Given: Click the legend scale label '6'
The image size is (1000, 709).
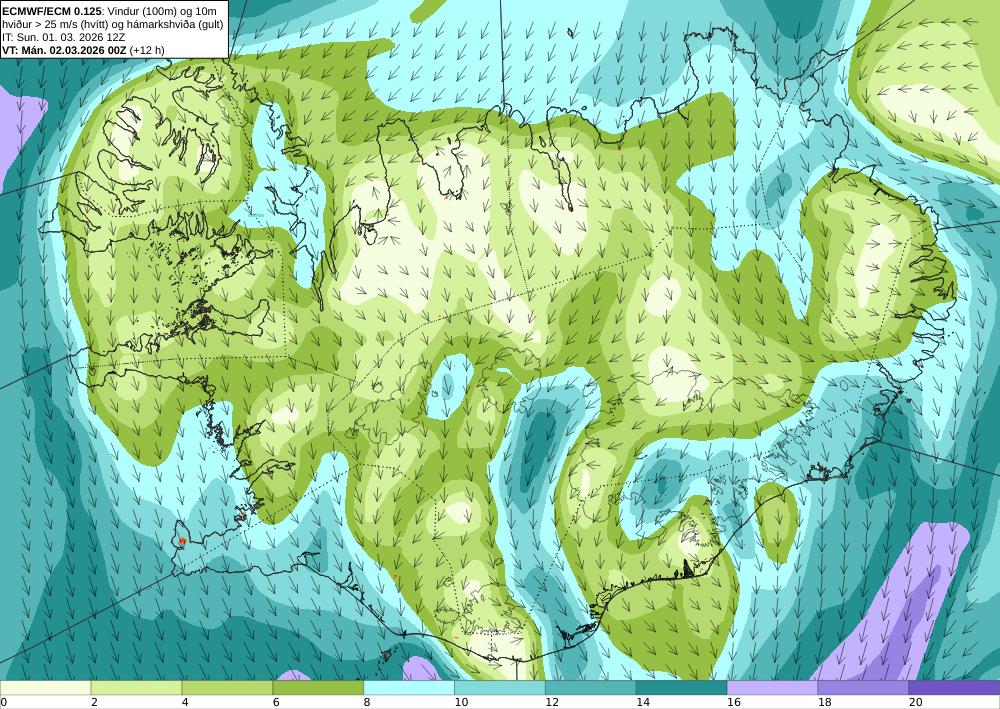Looking at the screenshot, I should click(276, 703).
